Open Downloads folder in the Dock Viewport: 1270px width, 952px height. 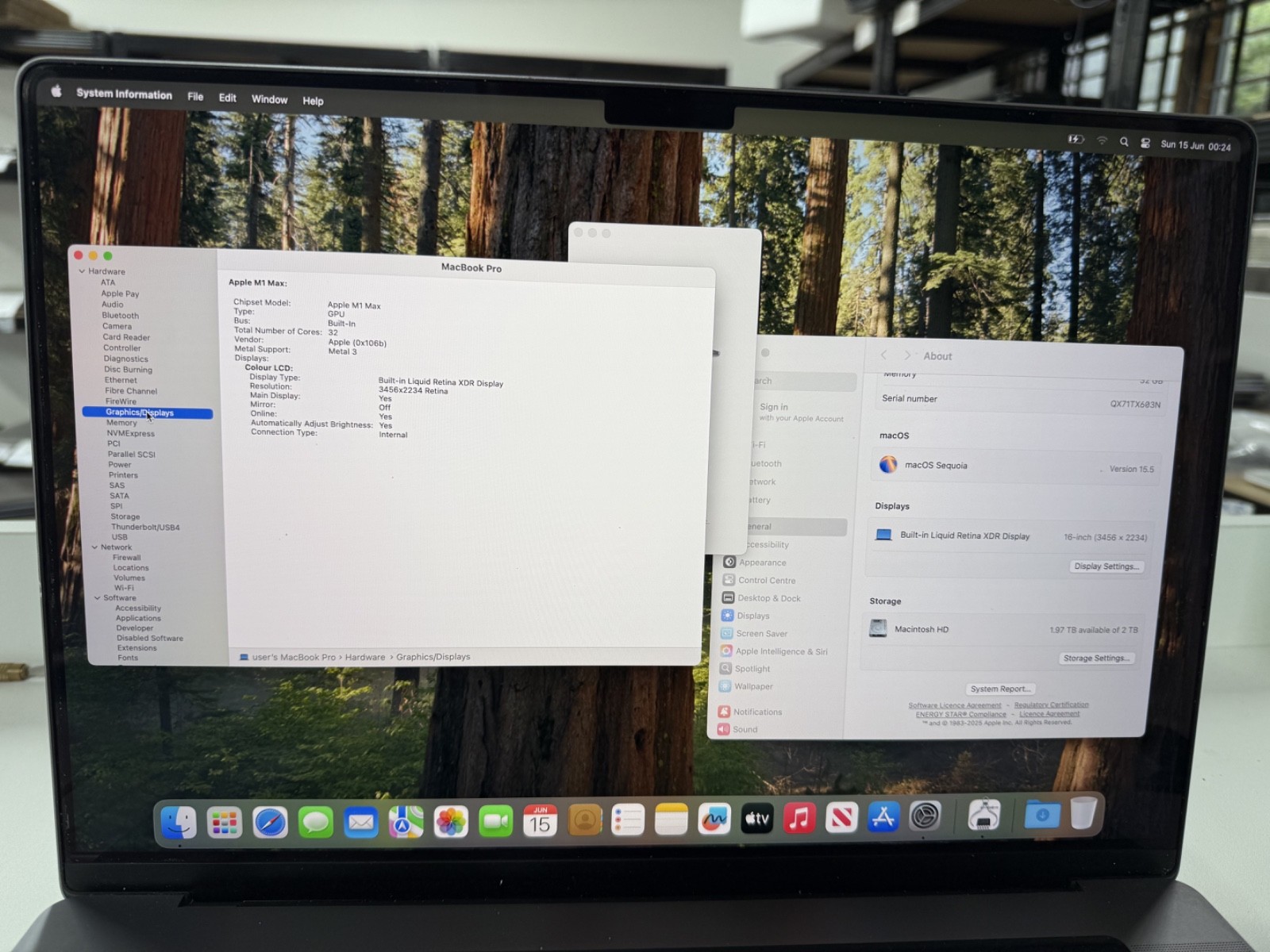click(x=1042, y=813)
